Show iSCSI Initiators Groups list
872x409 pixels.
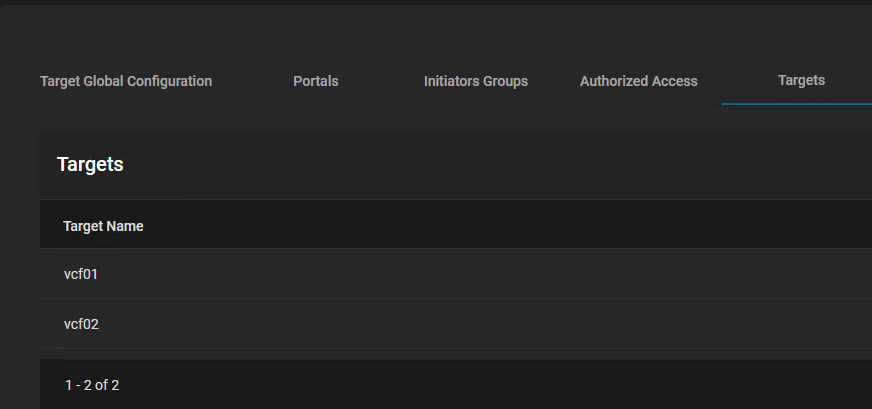[475, 81]
